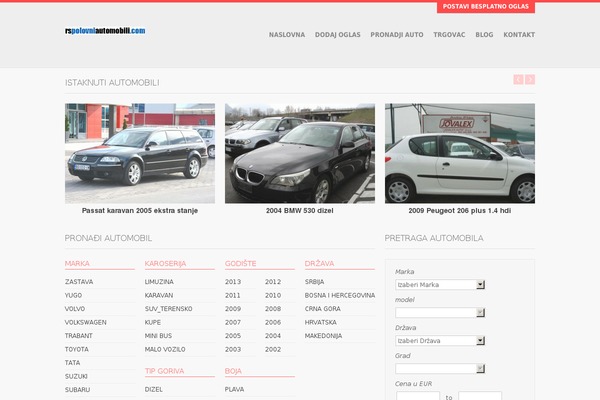Filter by country Bosna i Hercegovina

(x=340, y=295)
